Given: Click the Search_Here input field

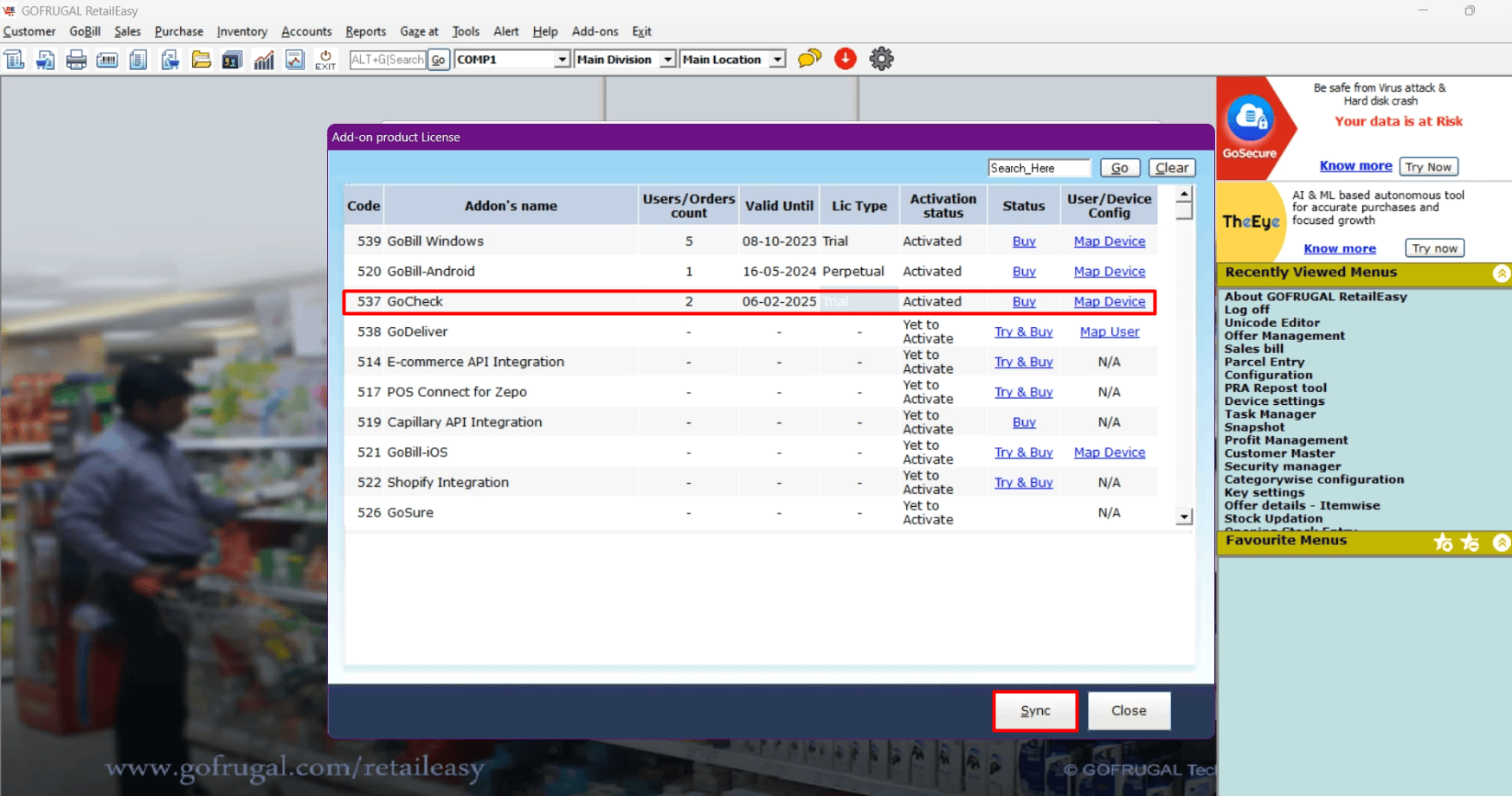Looking at the screenshot, I should click(x=1039, y=168).
